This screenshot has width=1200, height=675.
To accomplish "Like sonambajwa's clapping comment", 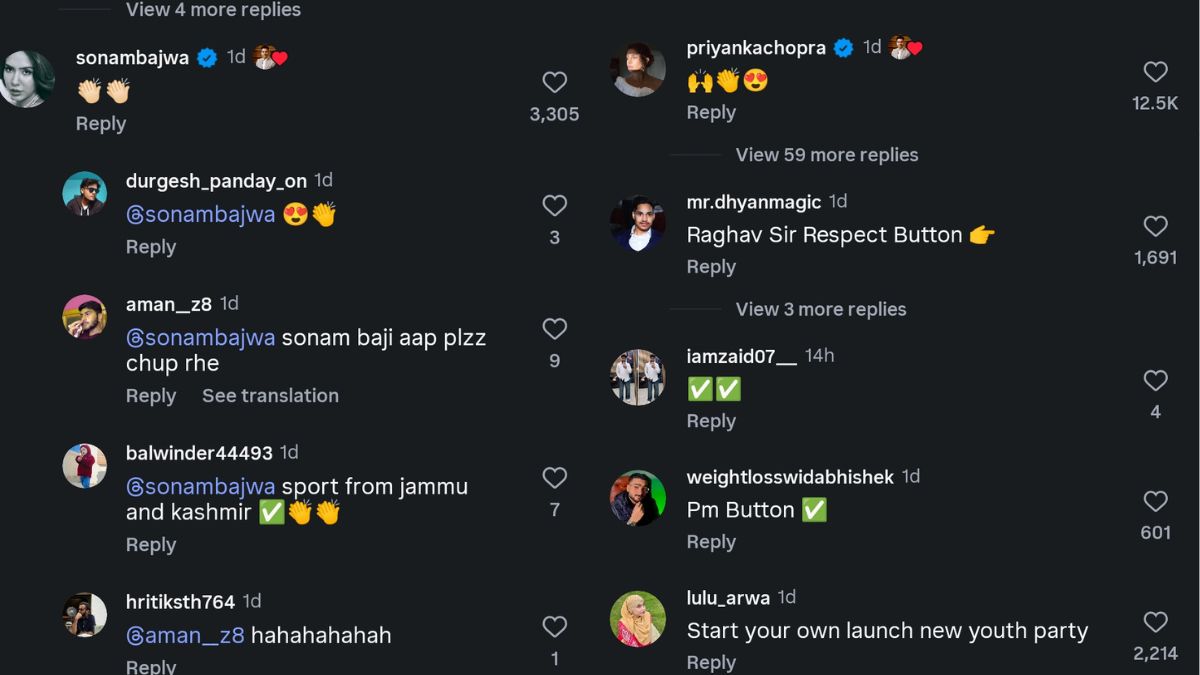I will [x=554, y=83].
